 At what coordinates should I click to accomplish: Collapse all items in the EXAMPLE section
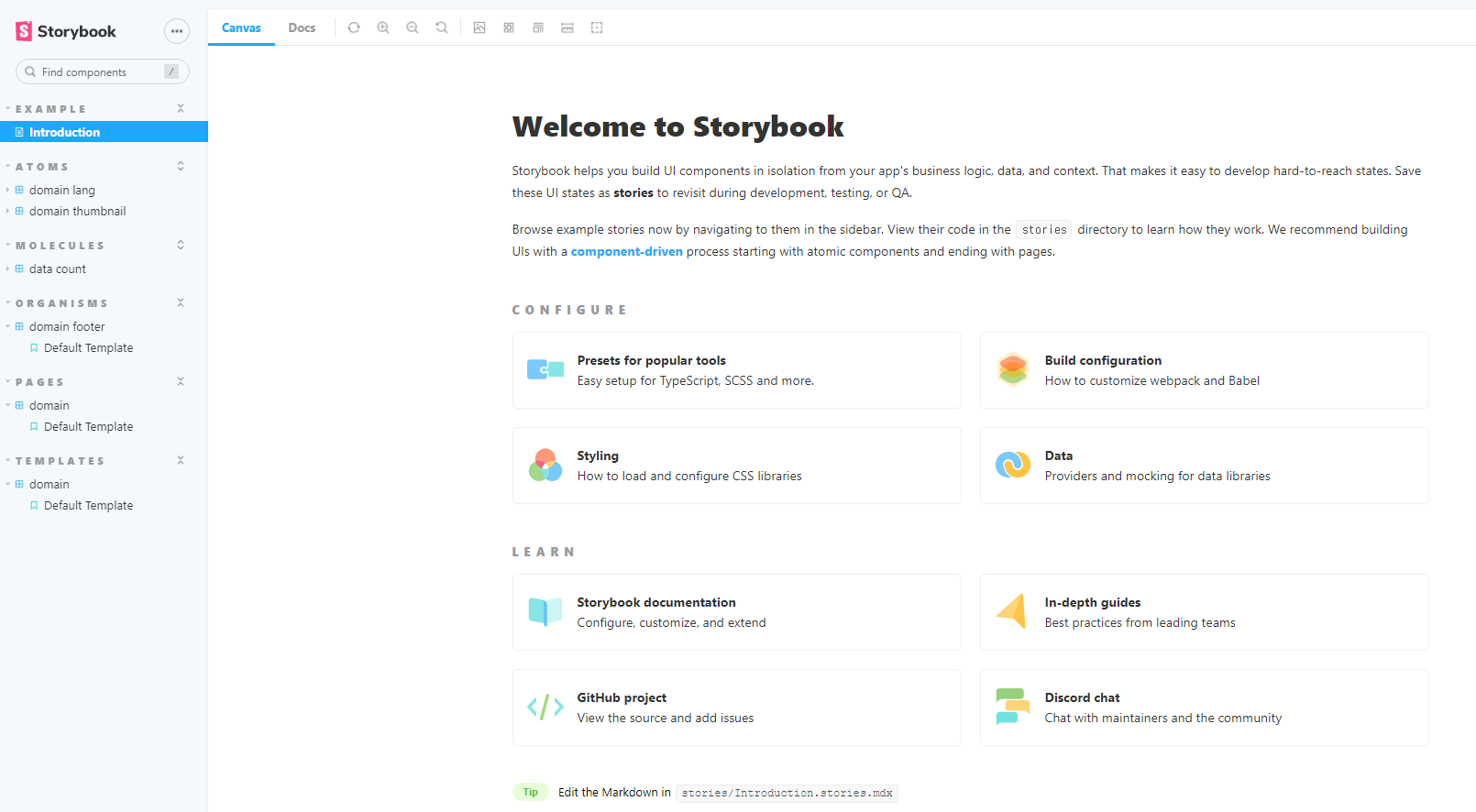point(181,108)
